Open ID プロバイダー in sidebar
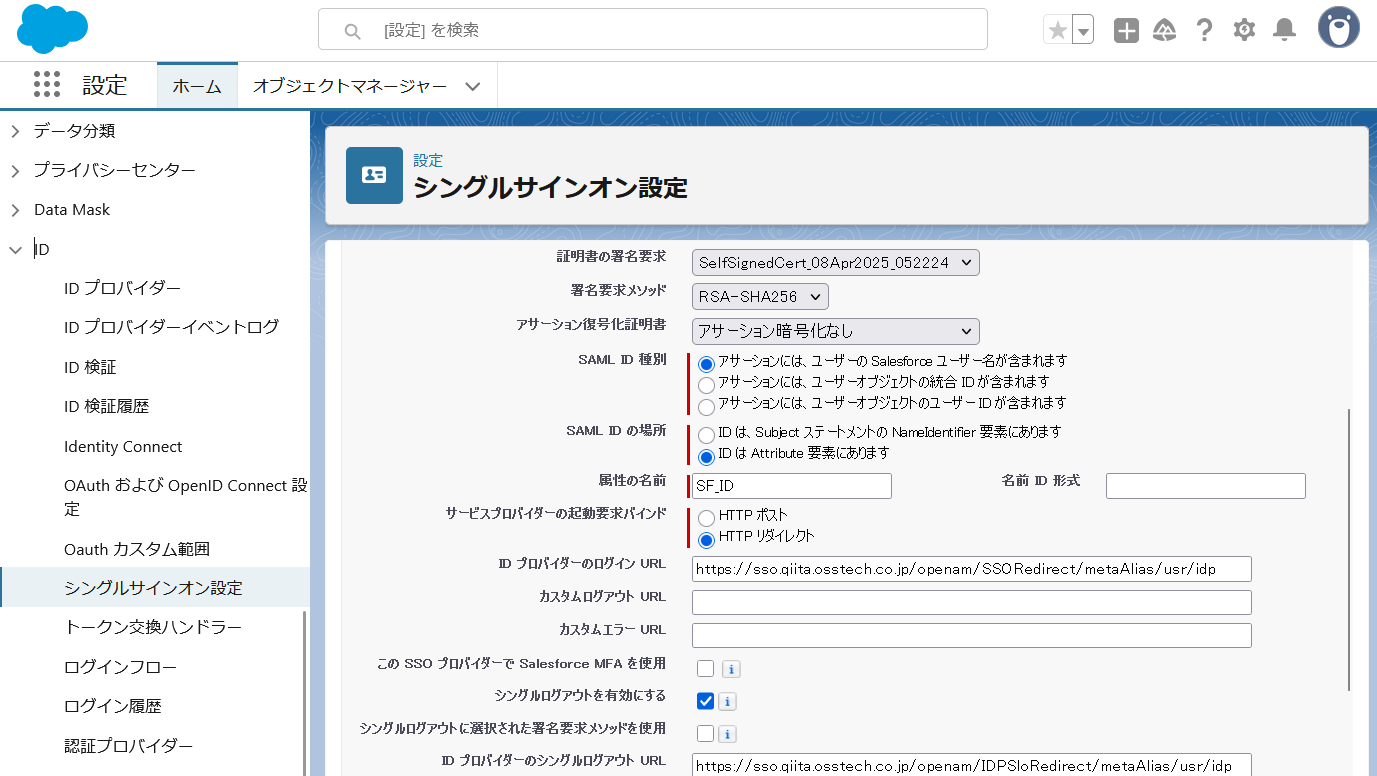This screenshot has width=1377, height=776. [x=122, y=288]
